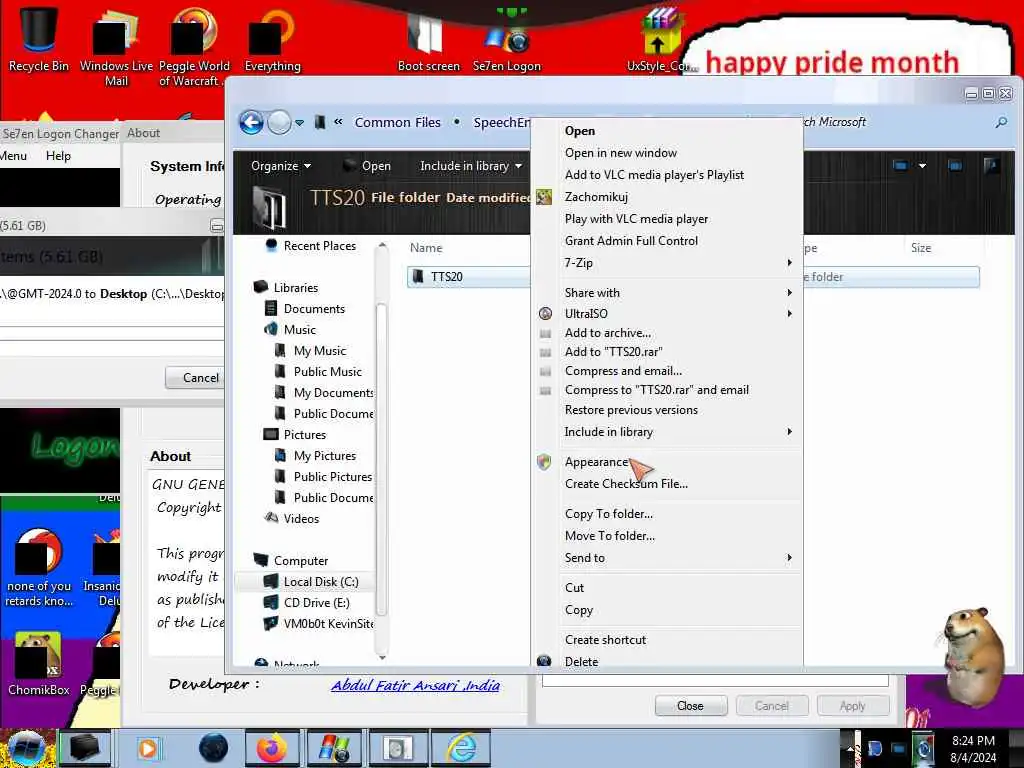Screen dimensions: 1024x768
Task: Click the address bar's double chevron
Action: 338,121
